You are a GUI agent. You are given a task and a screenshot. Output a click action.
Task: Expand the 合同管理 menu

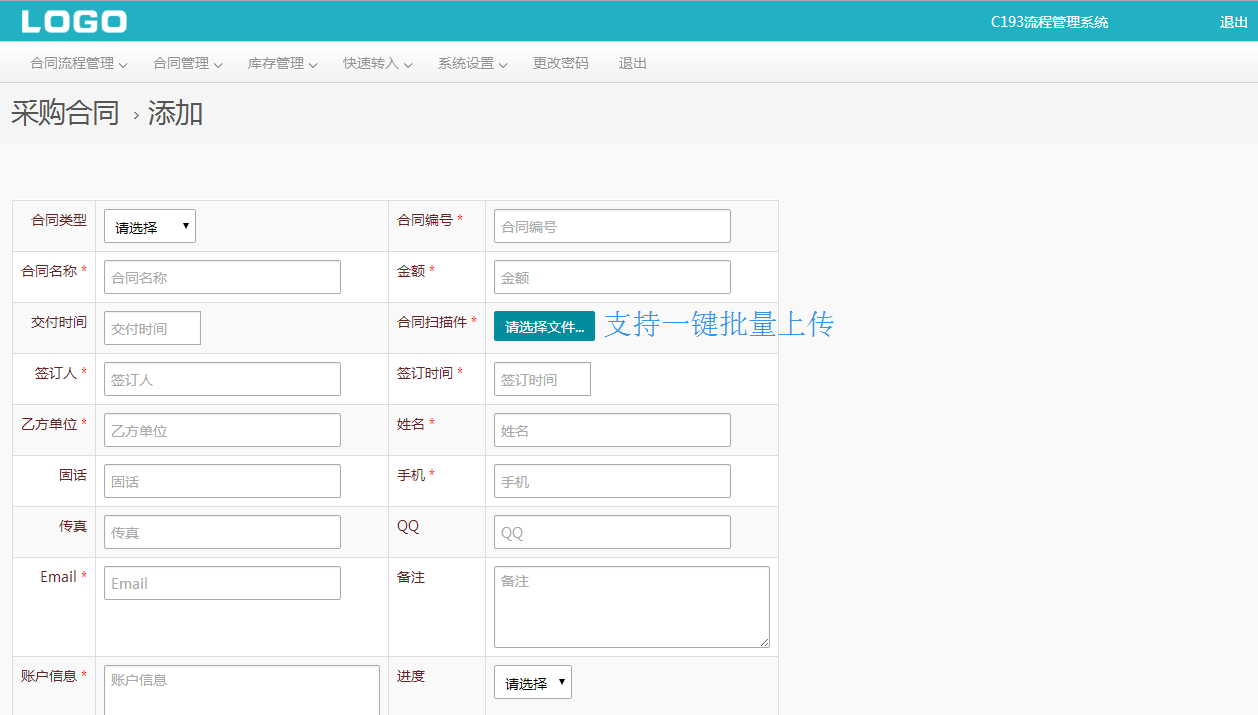coord(187,63)
